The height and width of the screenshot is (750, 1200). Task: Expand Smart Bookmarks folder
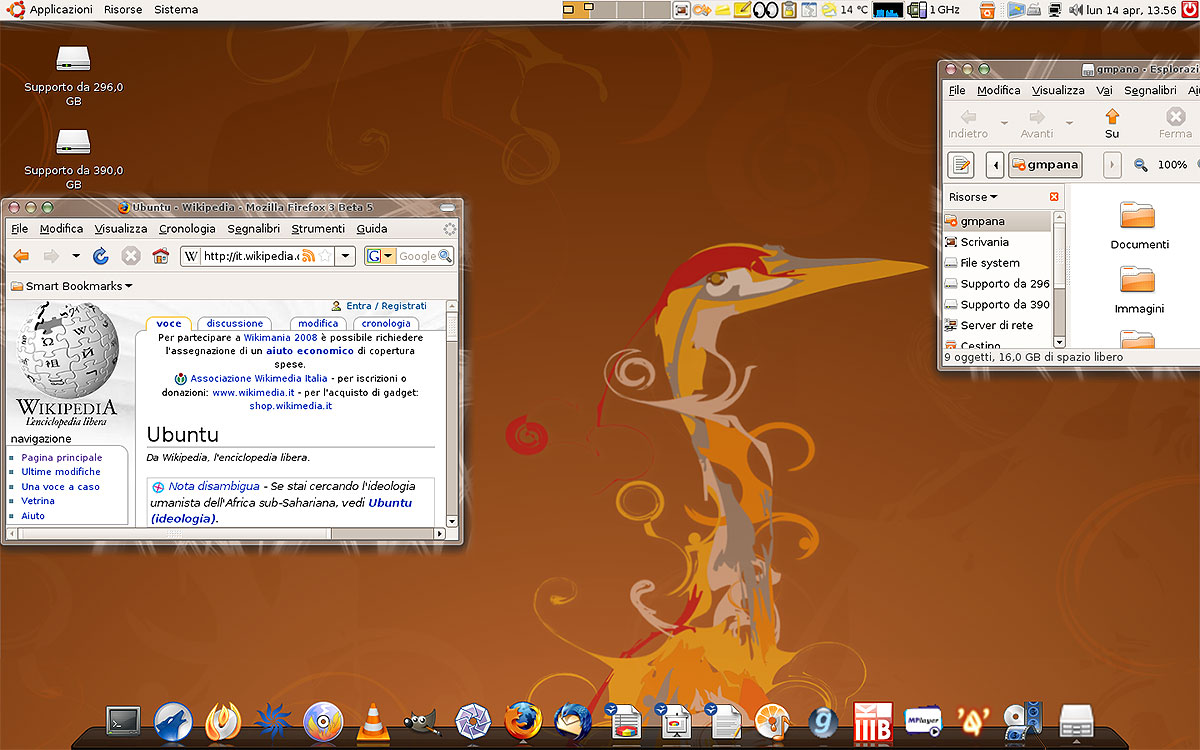click(71, 286)
